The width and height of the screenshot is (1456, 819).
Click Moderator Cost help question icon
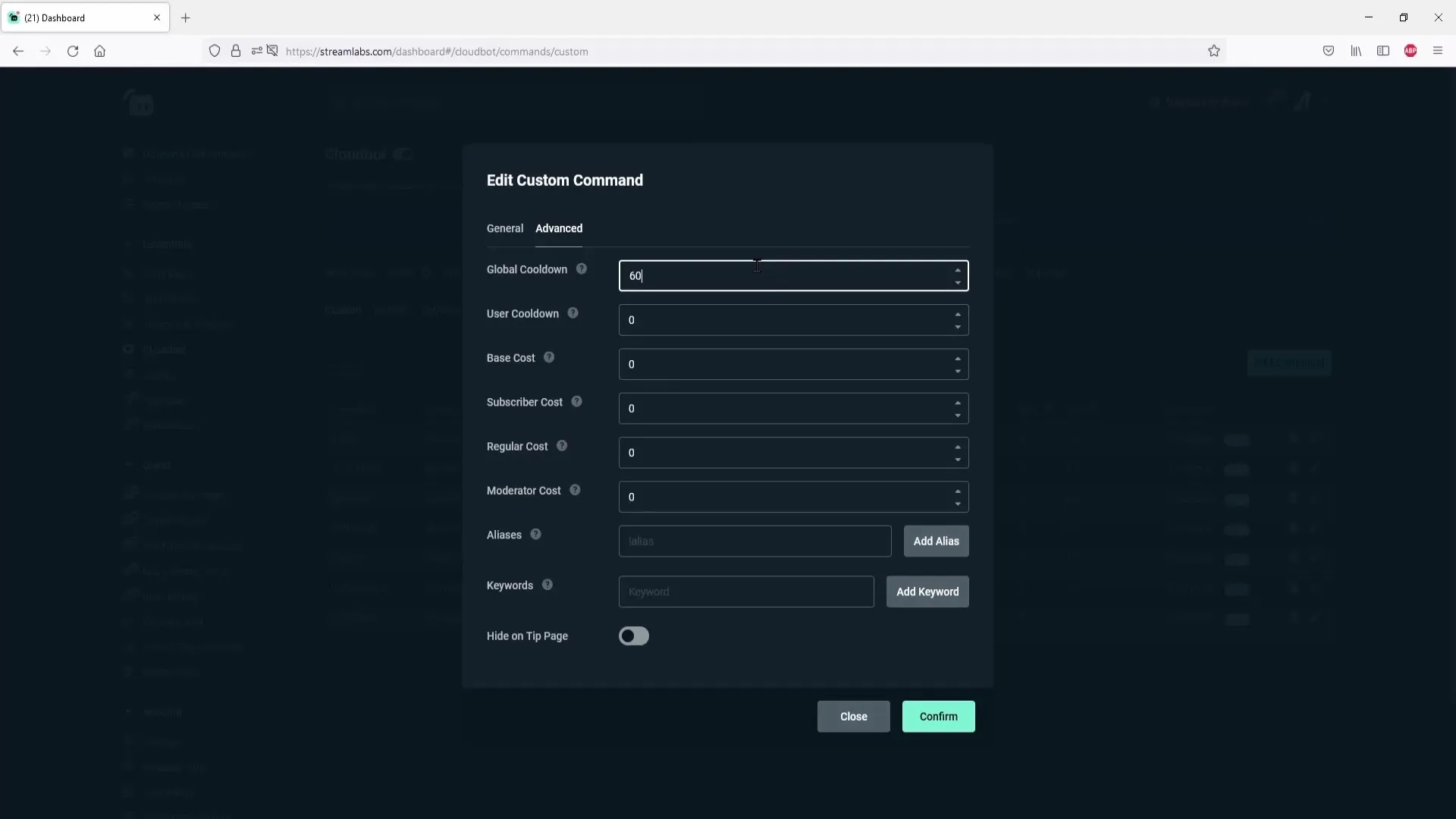point(575,490)
